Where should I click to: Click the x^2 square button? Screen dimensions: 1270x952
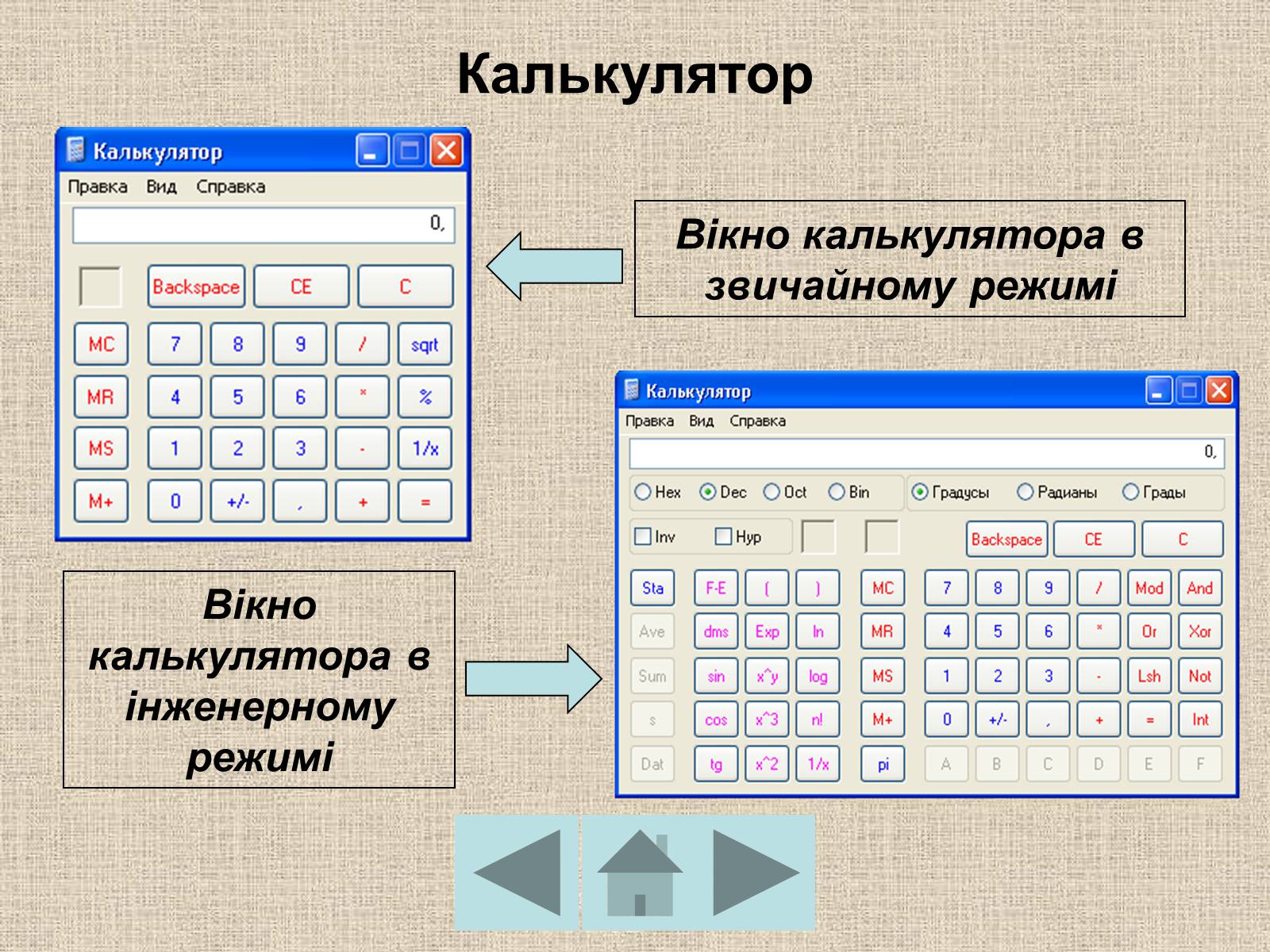click(767, 764)
